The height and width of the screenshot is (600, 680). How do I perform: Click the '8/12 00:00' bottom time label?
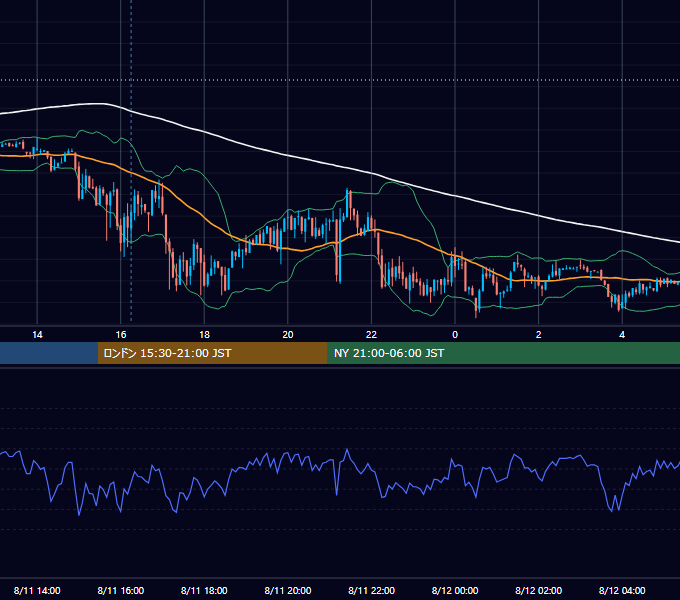click(x=455, y=590)
